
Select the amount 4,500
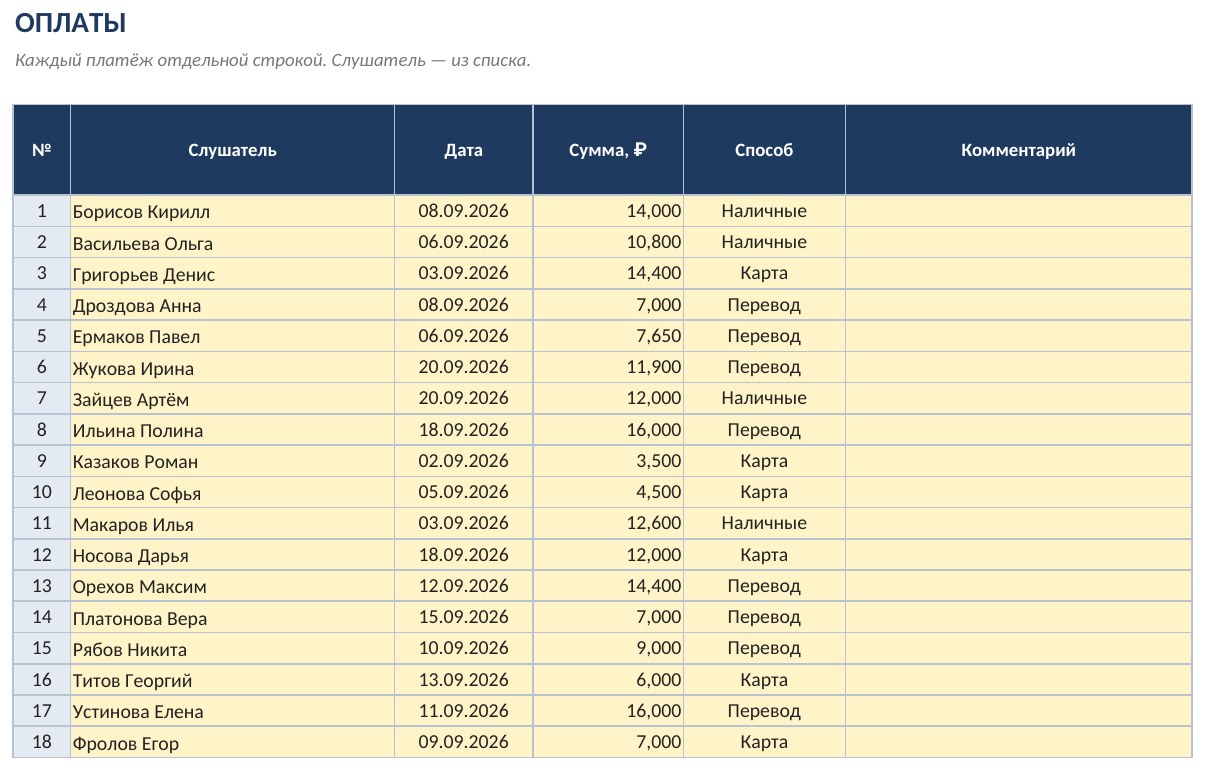[608, 492]
